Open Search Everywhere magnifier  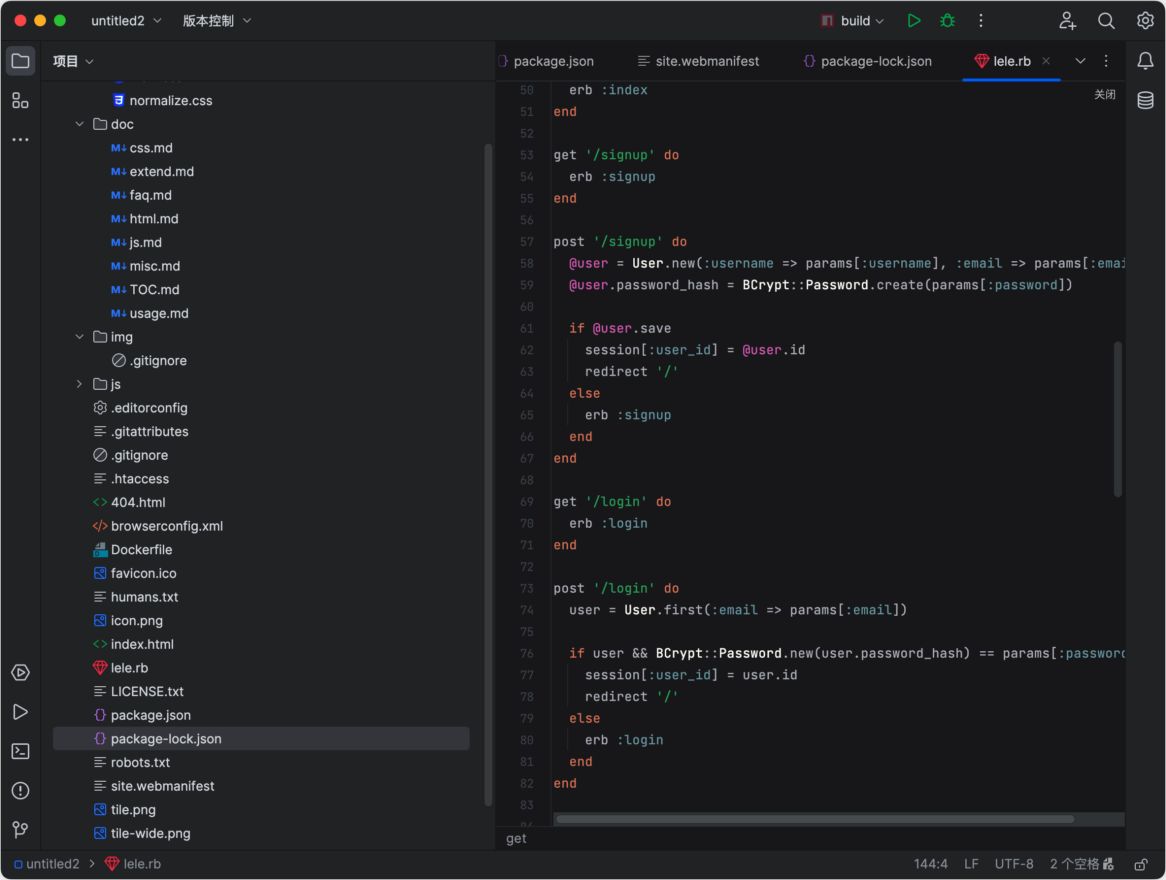point(1106,21)
